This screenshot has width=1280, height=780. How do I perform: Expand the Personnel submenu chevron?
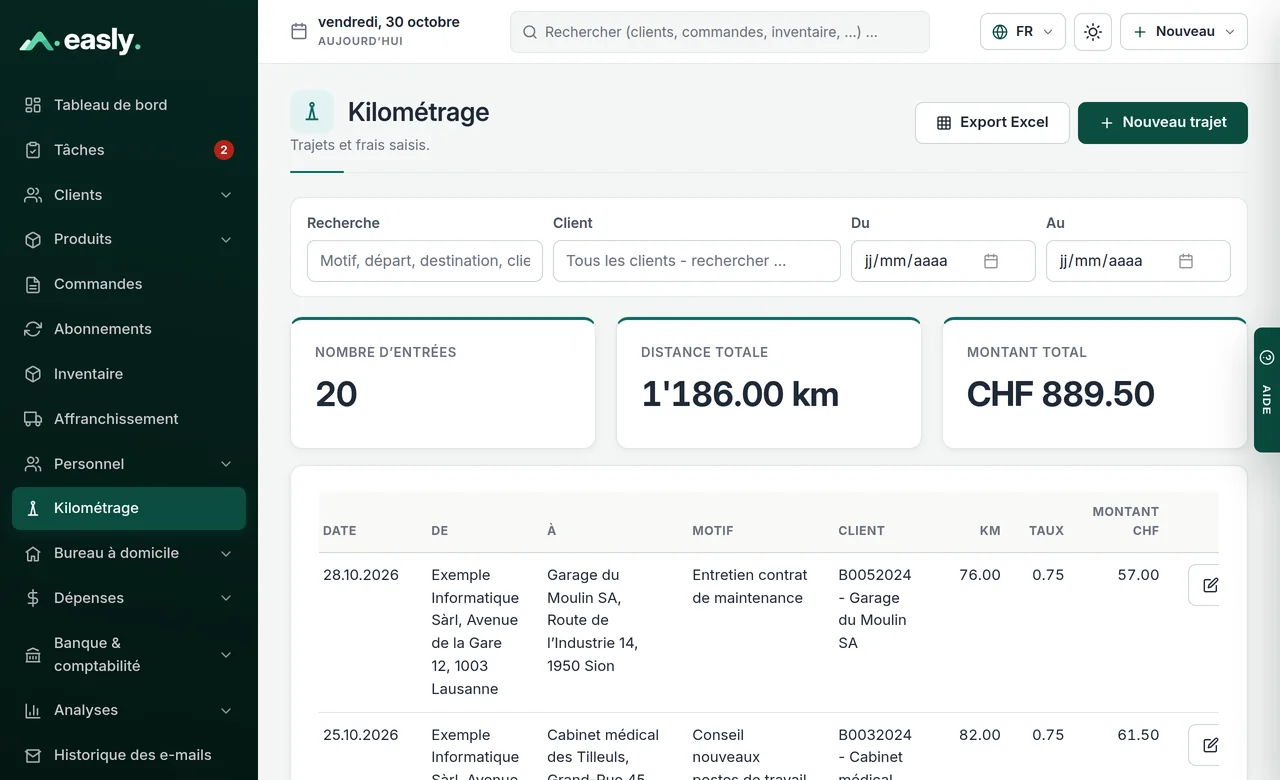pyautogui.click(x=226, y=464)
